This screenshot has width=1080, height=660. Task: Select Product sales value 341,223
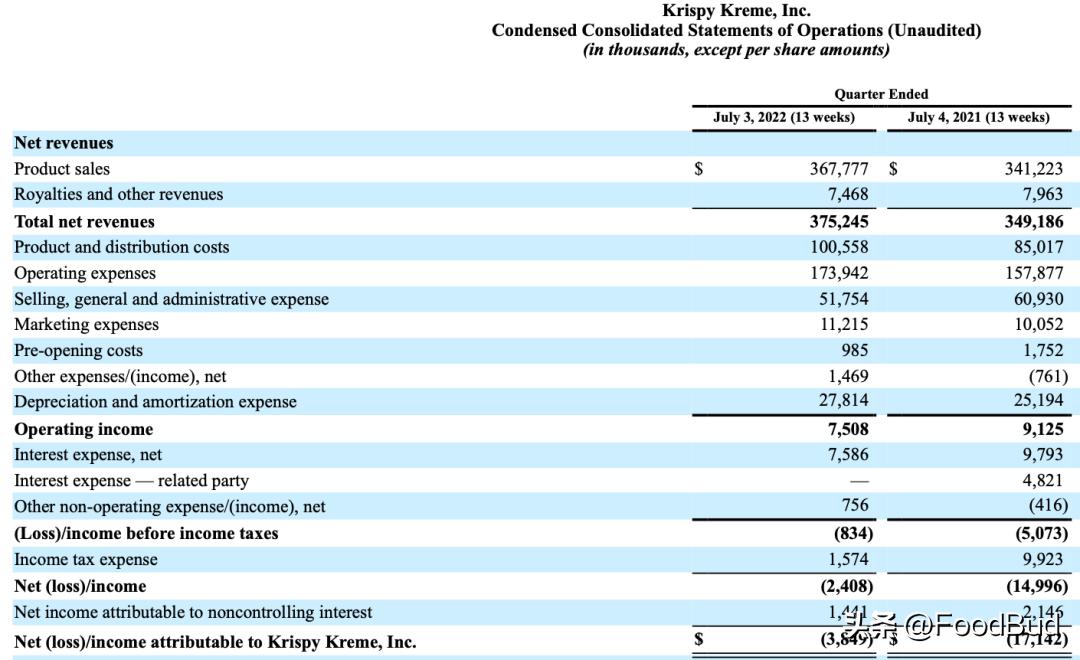coord(1033,169)
